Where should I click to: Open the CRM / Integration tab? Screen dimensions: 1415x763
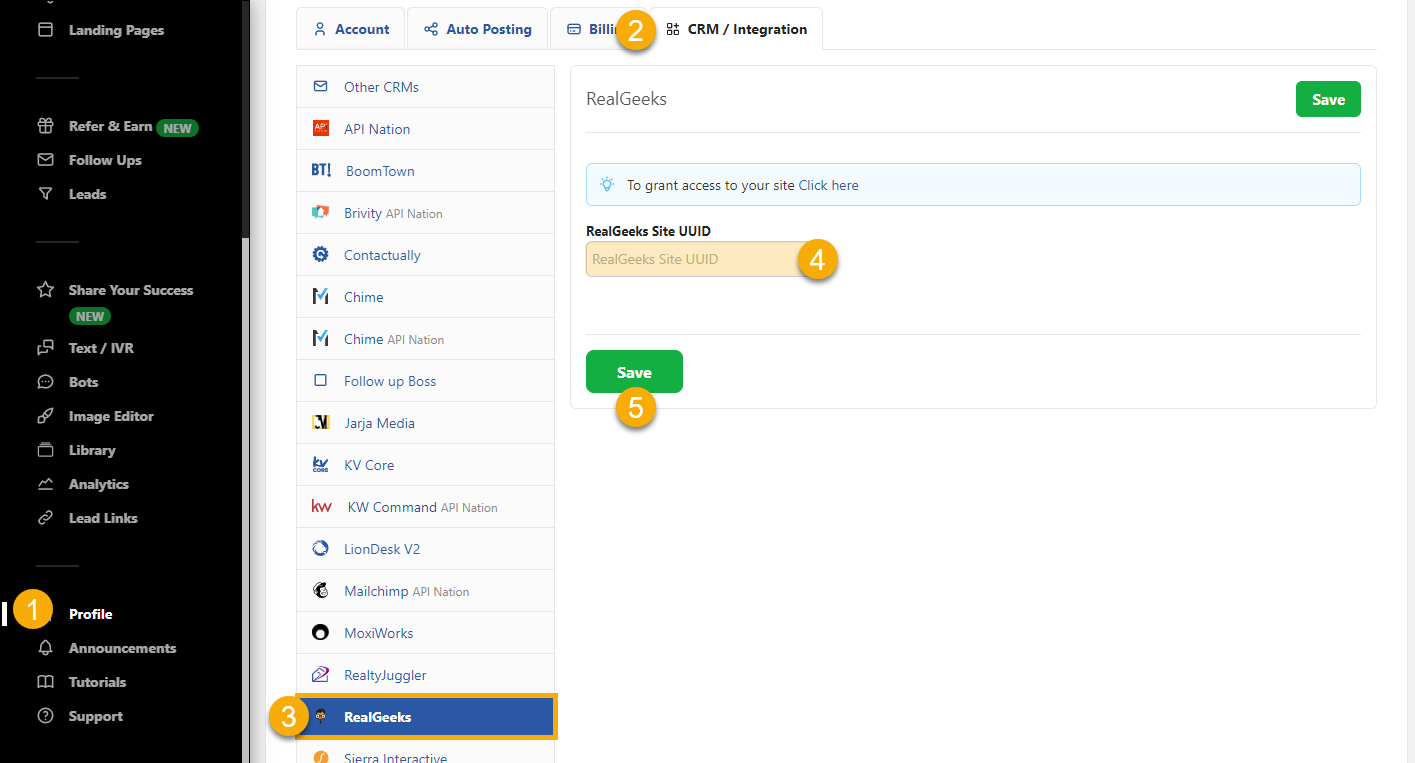tap(736, 29)
